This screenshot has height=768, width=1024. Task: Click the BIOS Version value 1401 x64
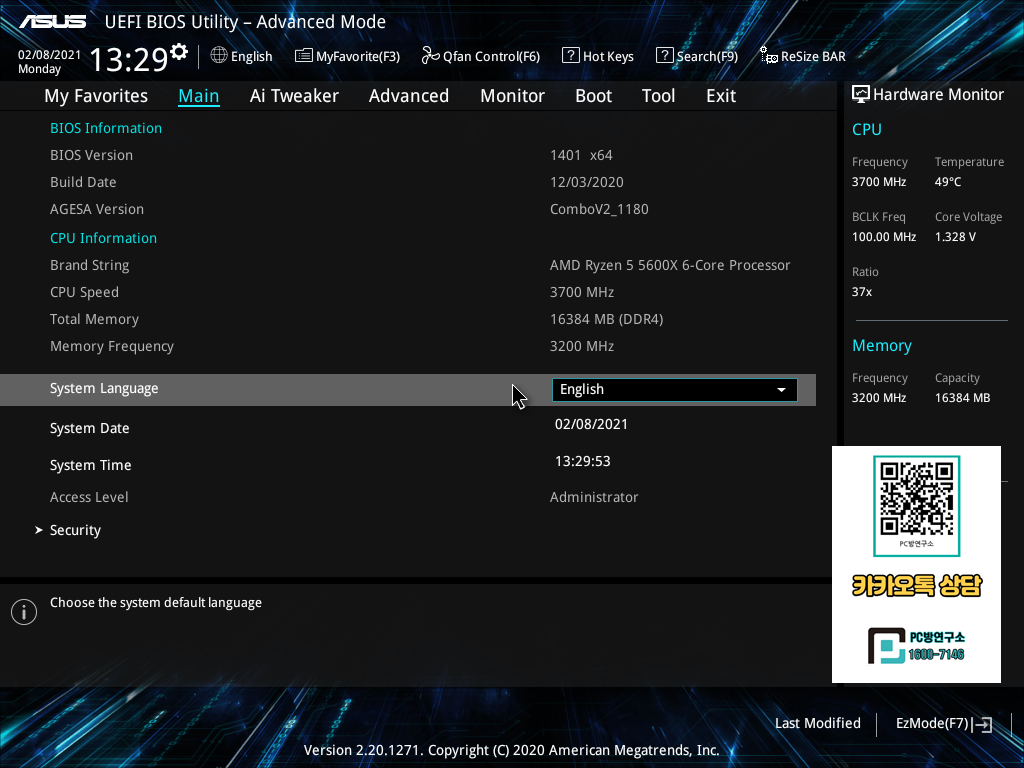click(x=581, y=155)
